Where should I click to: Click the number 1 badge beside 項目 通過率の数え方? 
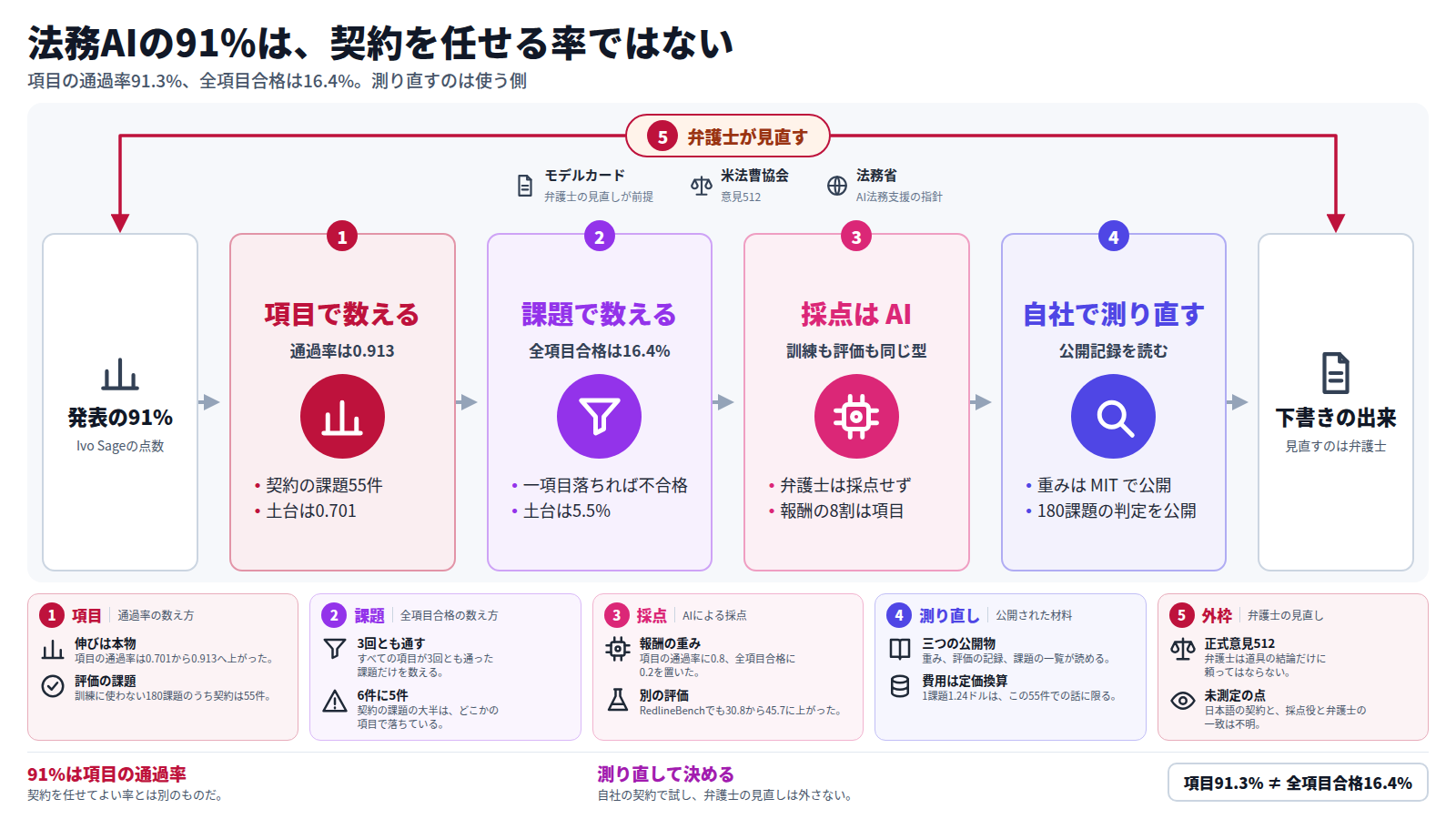click(x=52, y=615)
